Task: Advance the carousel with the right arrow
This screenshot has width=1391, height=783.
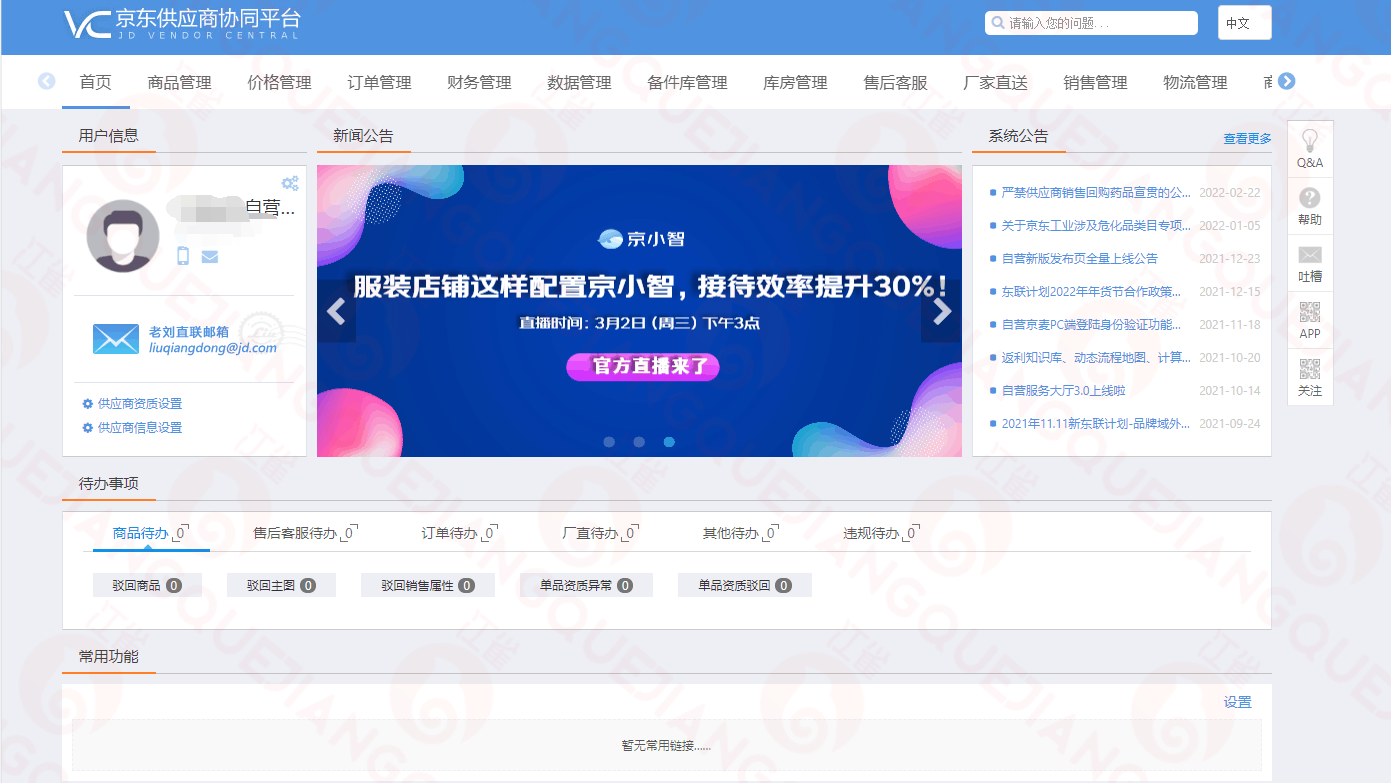Action: point(940,312)
